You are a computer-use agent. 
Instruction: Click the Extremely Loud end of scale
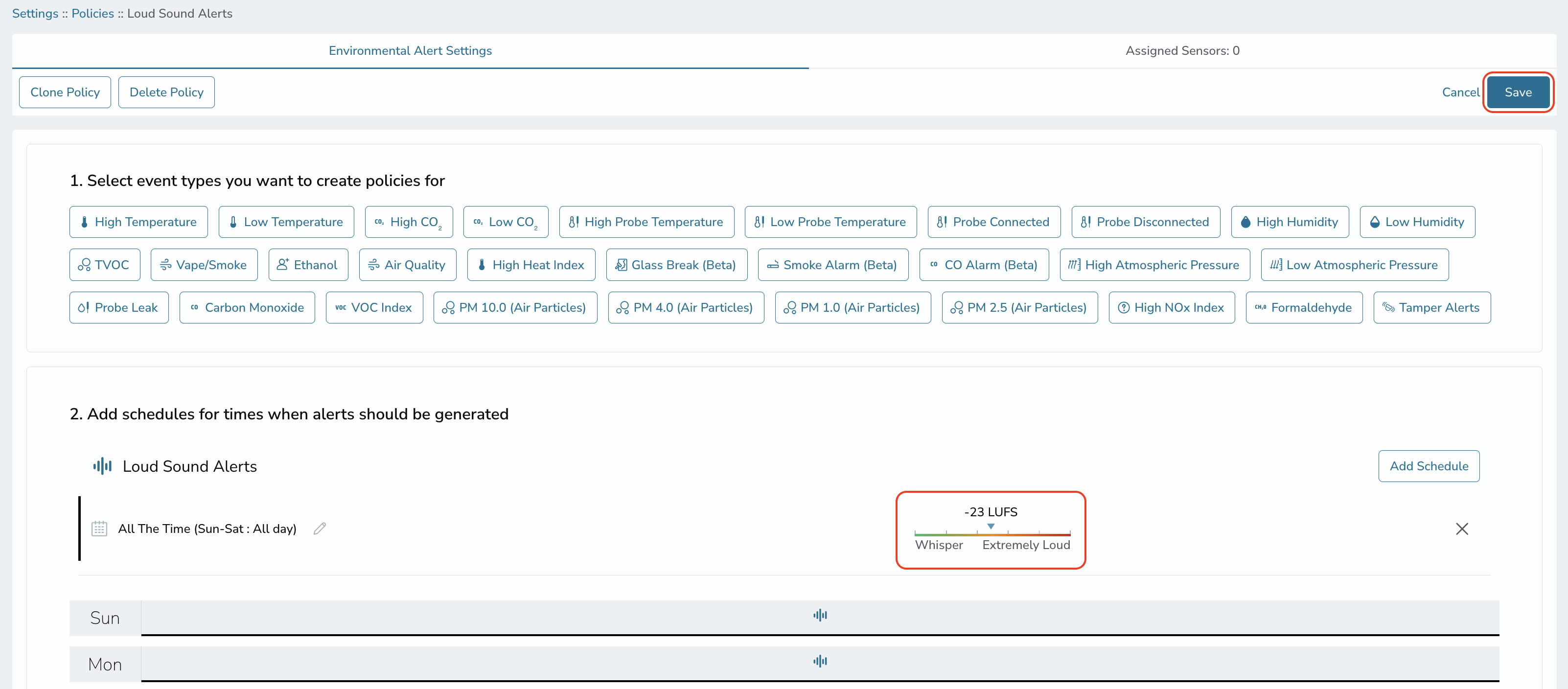click(1026, 545)
